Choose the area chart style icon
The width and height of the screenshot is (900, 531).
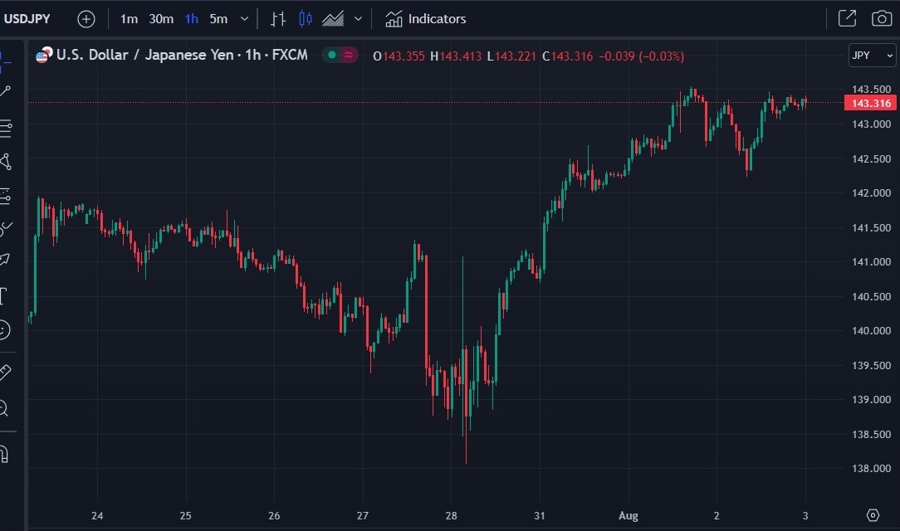pyautogui.click(x=333, y=19)
